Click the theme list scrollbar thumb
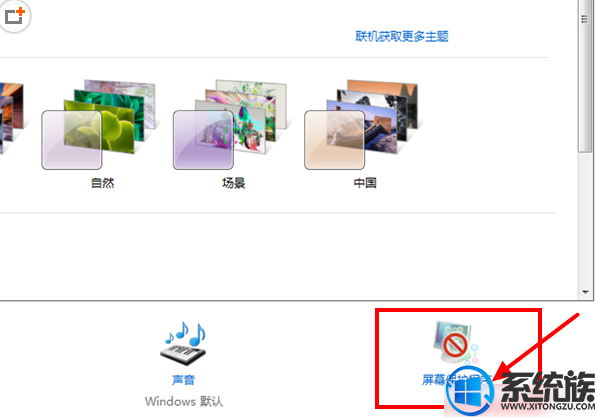This screenshot has height=419, width=595. tap(585, 76)
